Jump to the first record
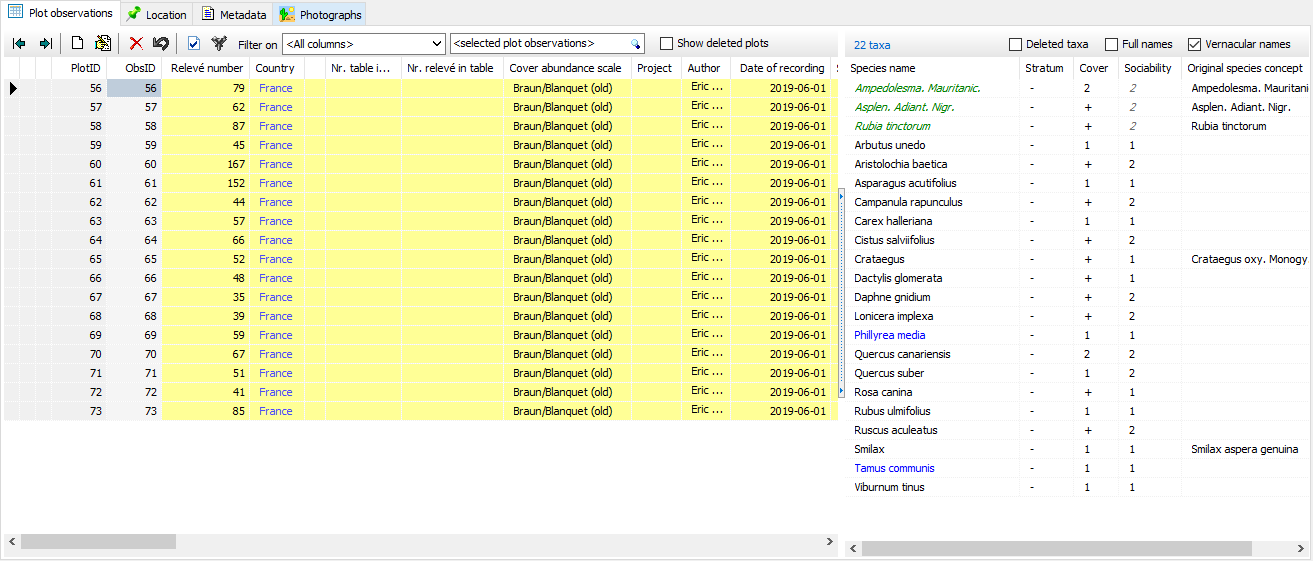The image size is (1313, 561). pos(19,44)
